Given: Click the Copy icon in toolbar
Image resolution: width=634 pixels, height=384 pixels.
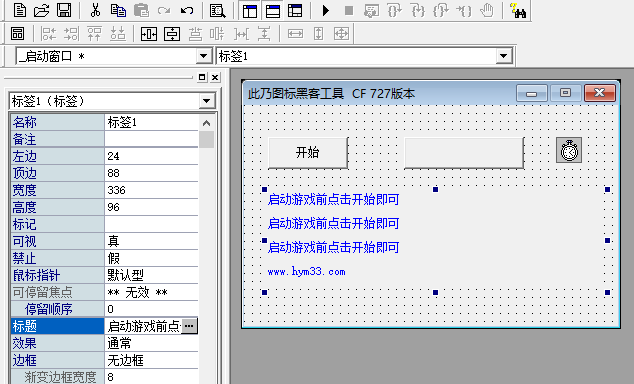Looking at the screenshot, I should pos(118,10).
